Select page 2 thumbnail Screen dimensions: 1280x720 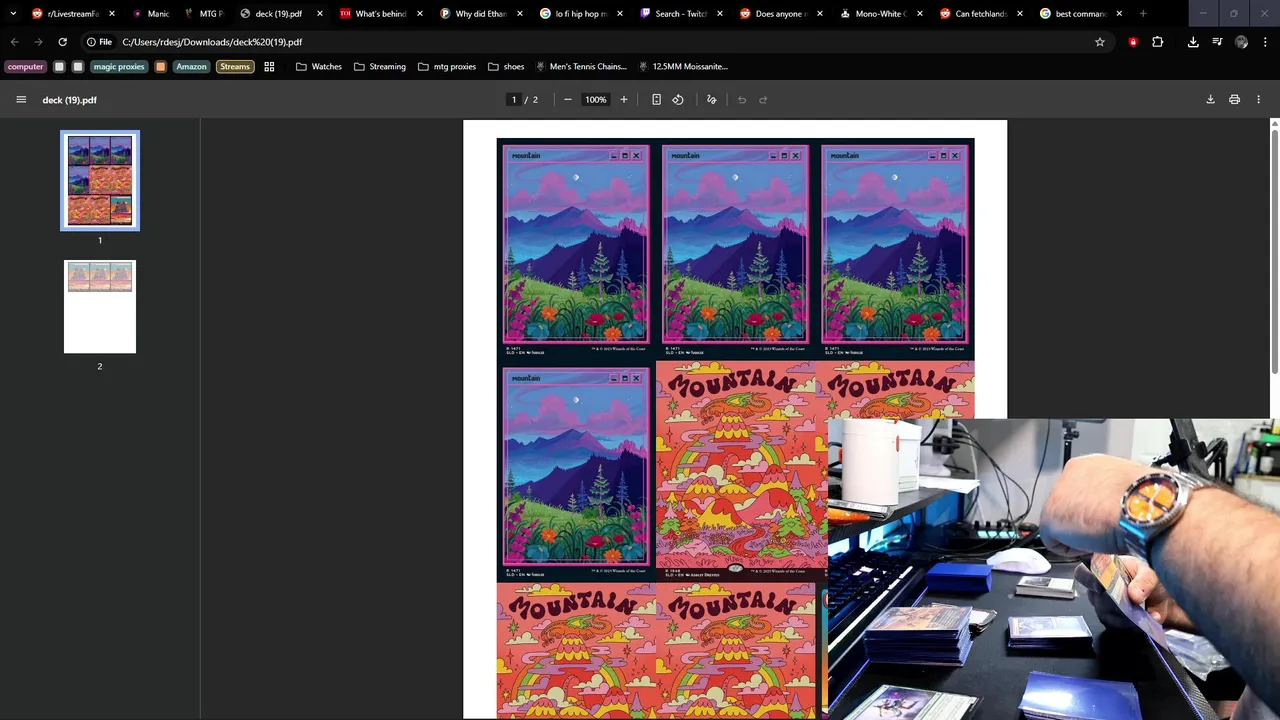pos(100,307)
